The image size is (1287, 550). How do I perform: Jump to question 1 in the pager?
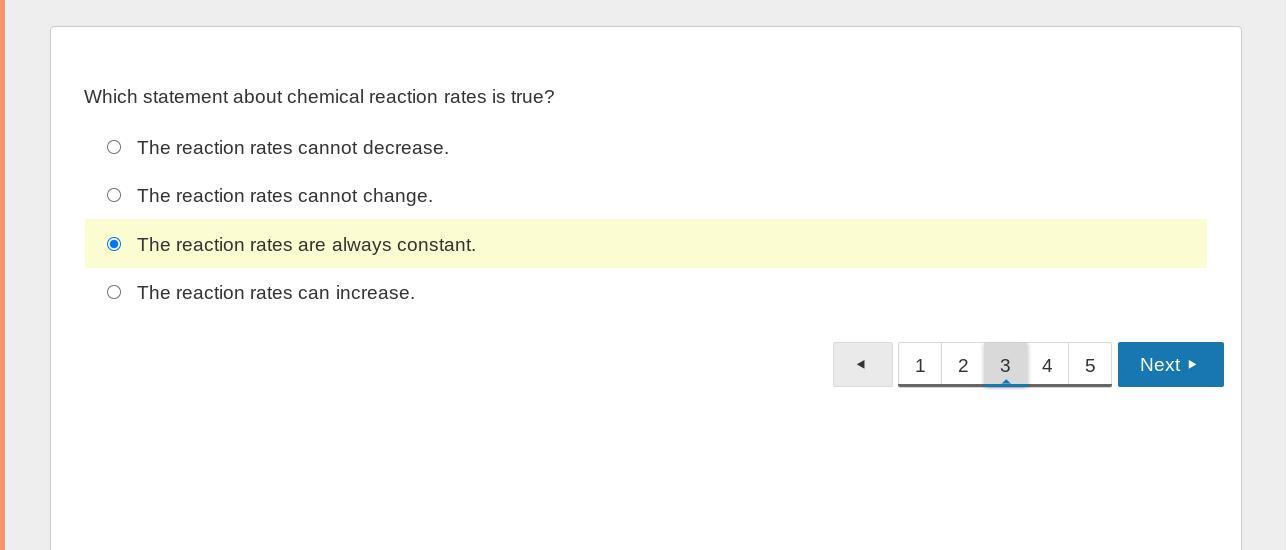(920, 365)
